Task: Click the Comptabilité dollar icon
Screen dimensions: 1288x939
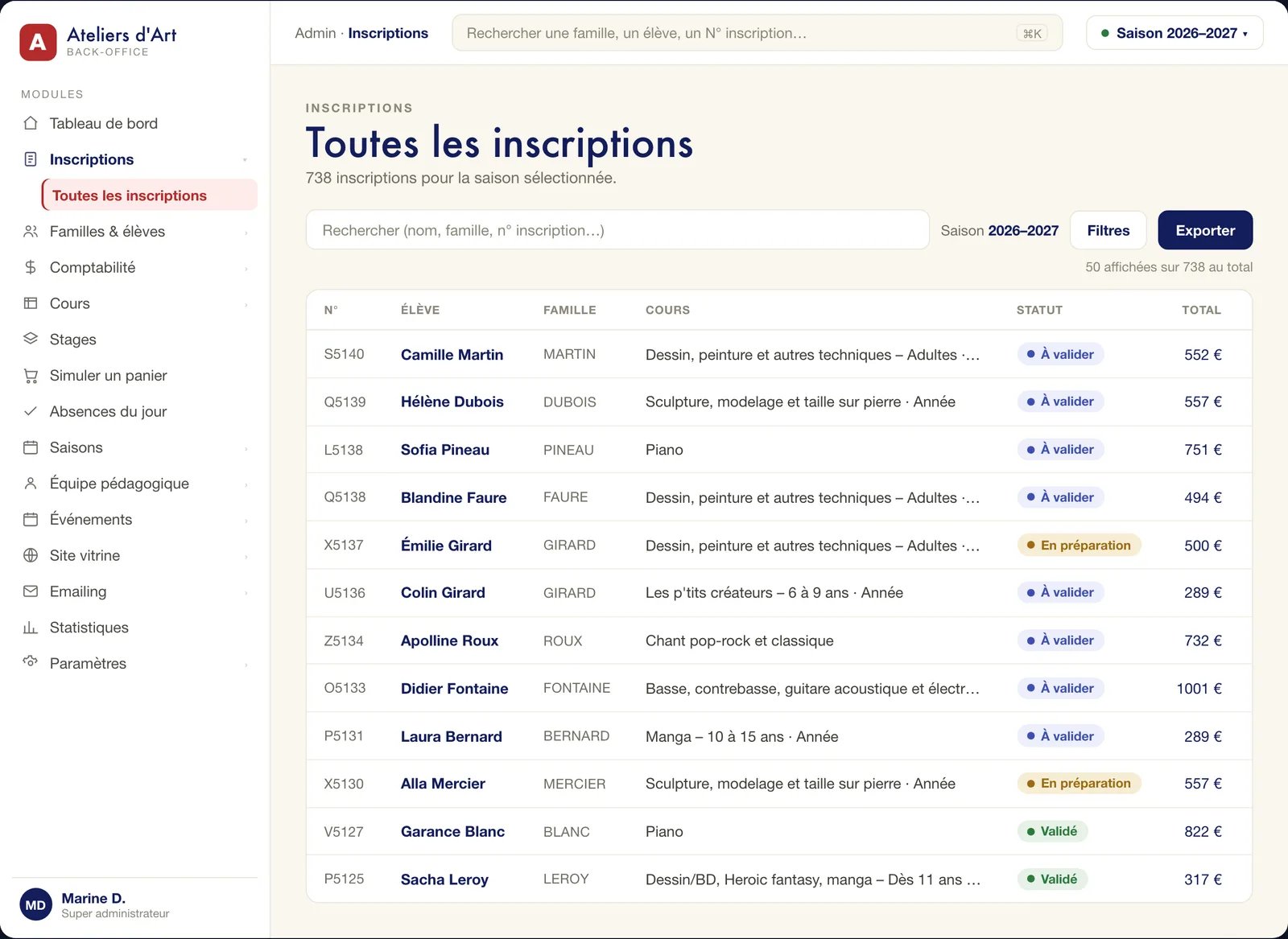Action: pyautogui.click(x=31, y=267)
